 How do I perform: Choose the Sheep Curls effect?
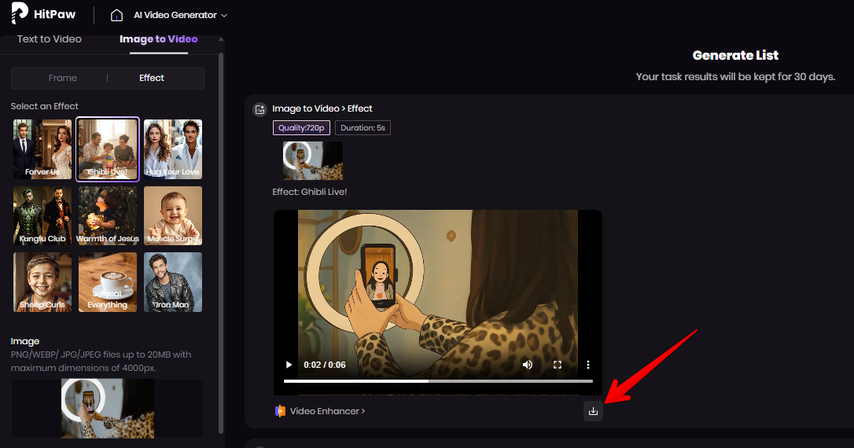point(42,282)
